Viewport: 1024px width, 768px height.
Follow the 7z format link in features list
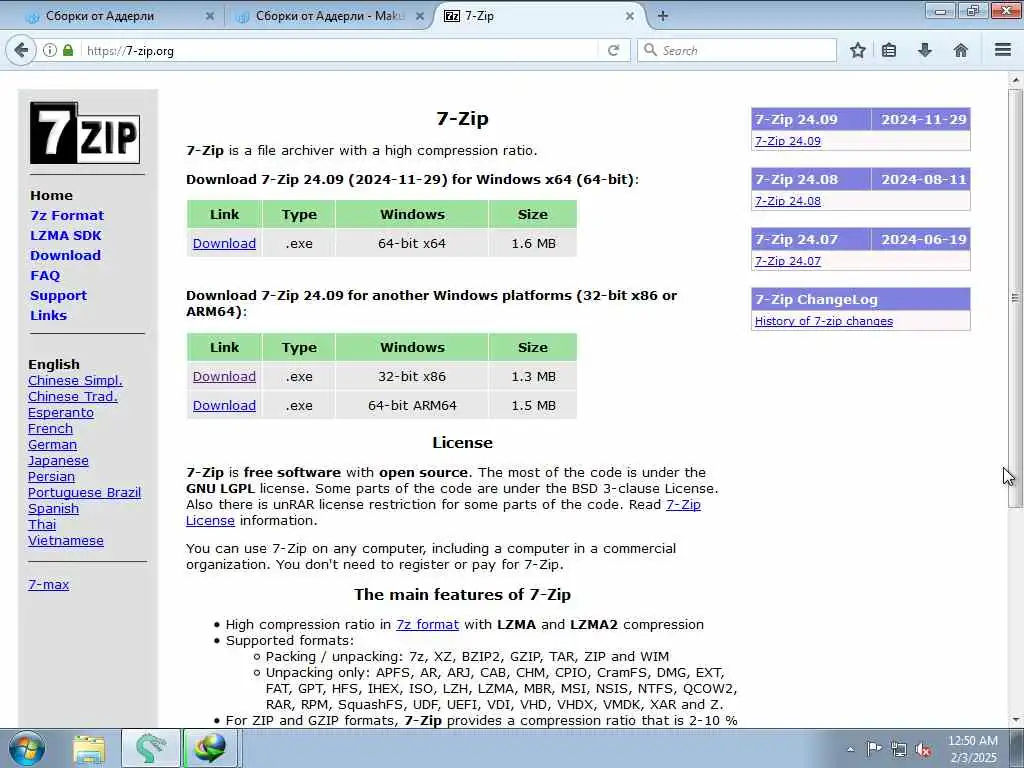427,624
